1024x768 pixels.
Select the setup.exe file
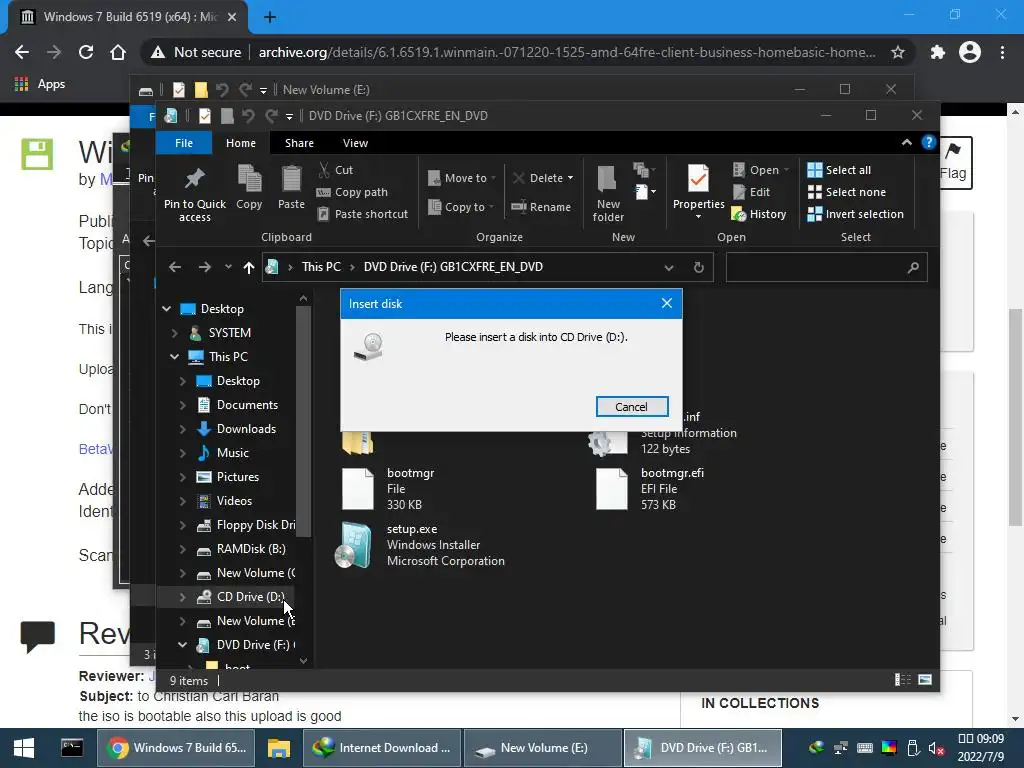click(421, 545)
